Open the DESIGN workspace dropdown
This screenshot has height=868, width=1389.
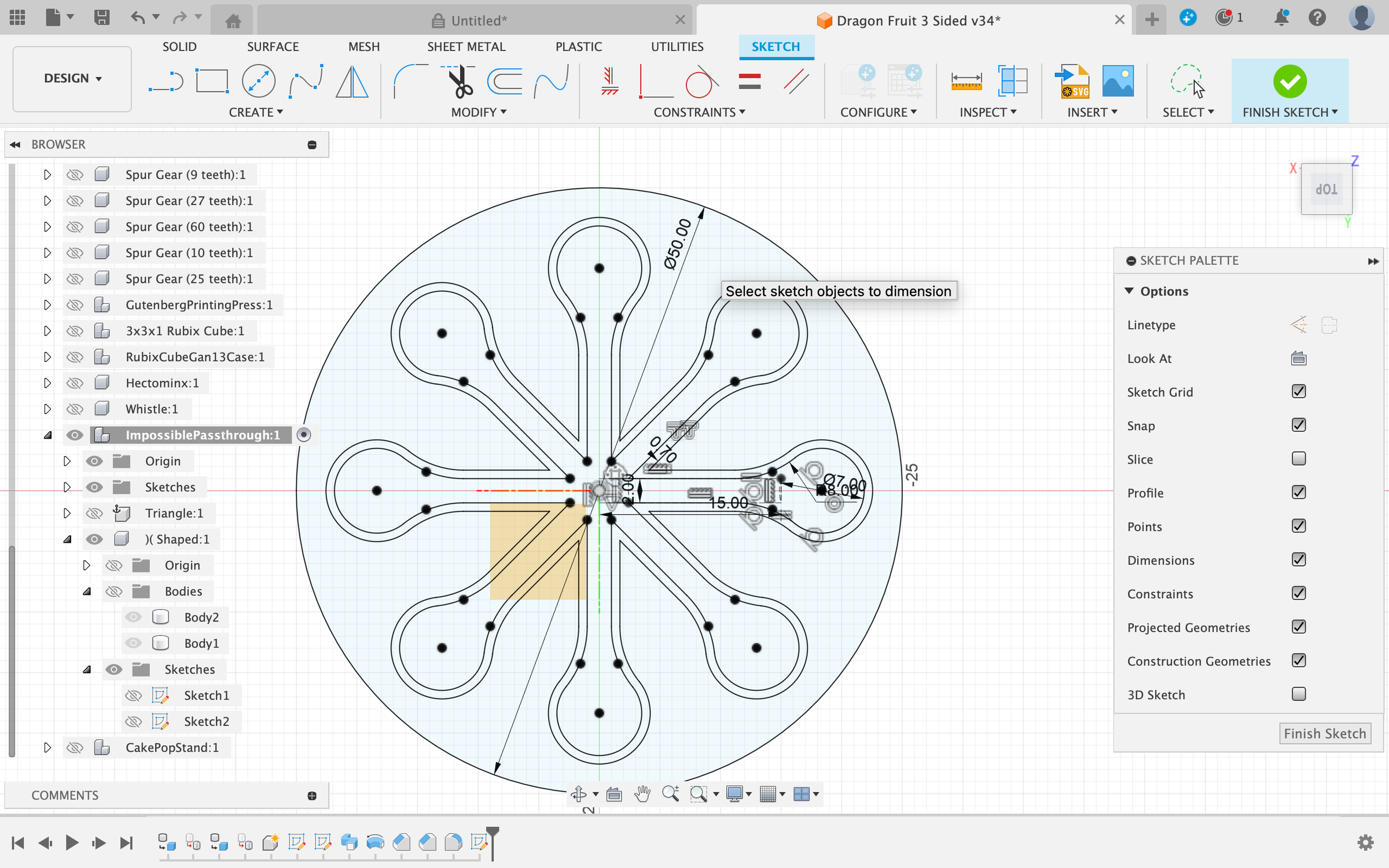click(72, 78)
